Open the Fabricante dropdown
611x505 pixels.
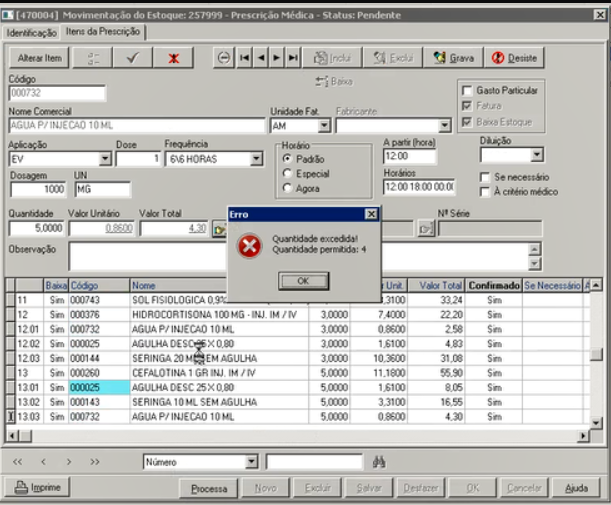[444, 126]
